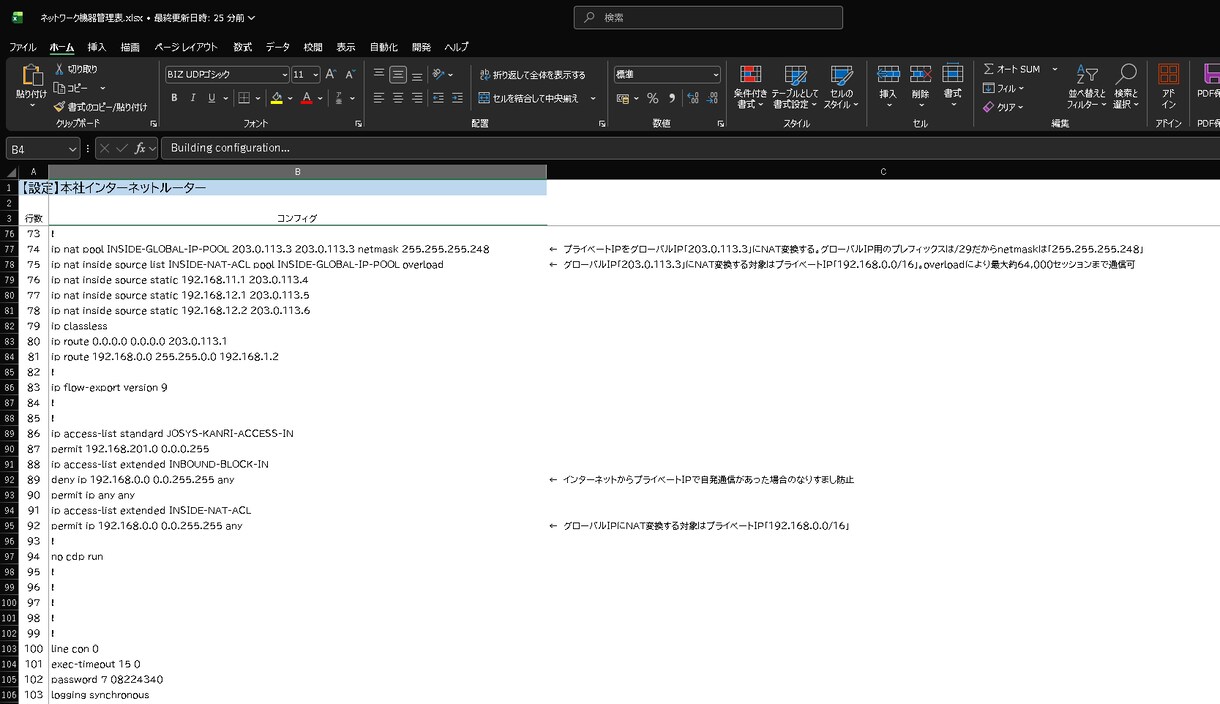This screenshot has width=1220, height=704.
Task: Toggle bold formatting
Action: [x=174, y=98]
